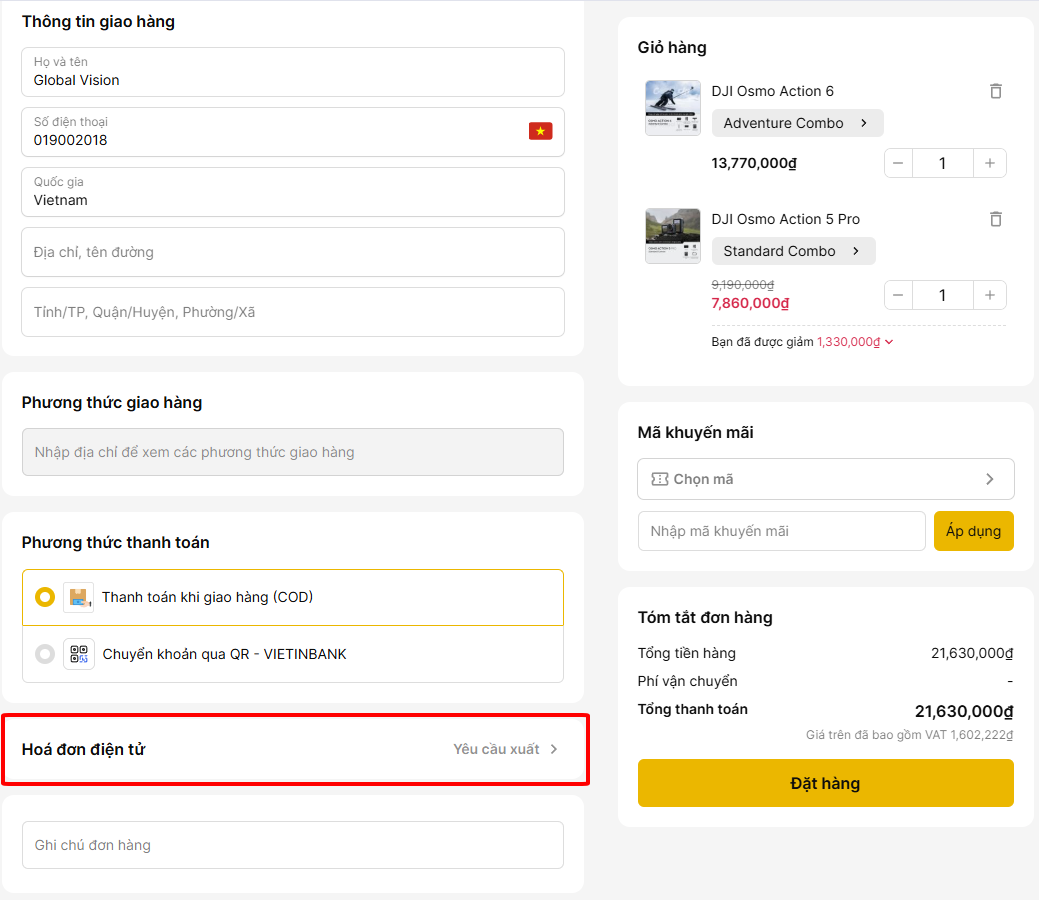Delete DJI Osmo Action 6 from cart

point(995,91)
